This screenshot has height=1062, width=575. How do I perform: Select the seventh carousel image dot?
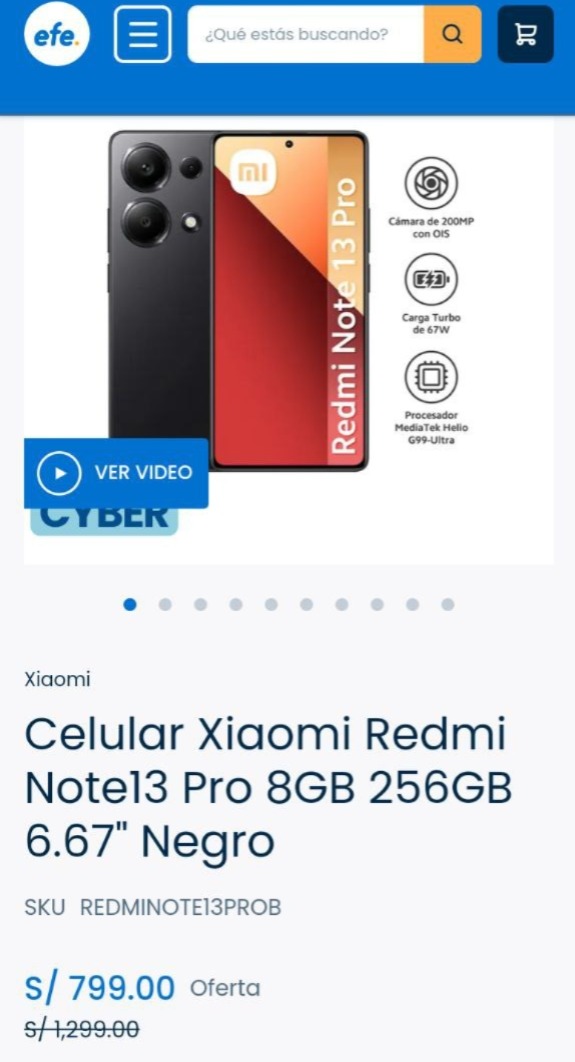342,604
